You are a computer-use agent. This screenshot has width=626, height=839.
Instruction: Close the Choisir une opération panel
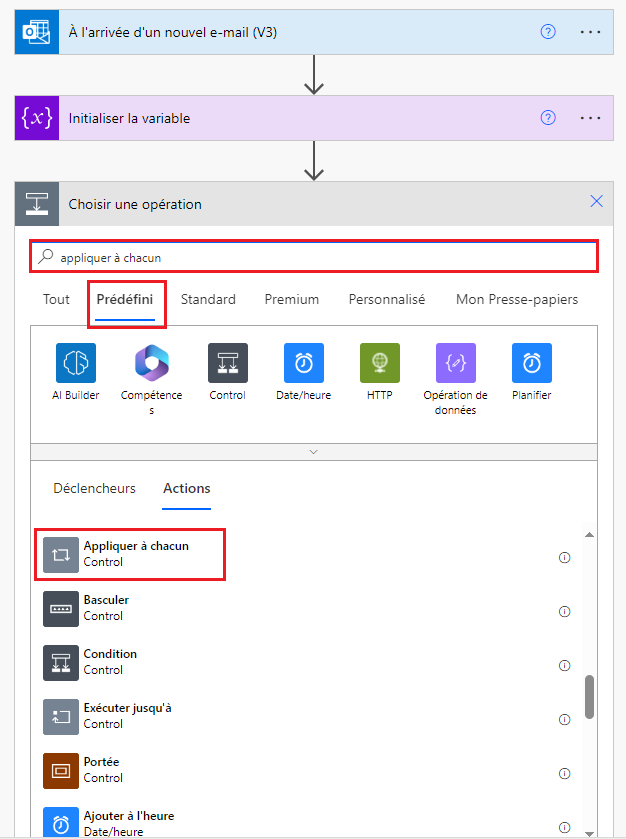click(x=596, y=201)
